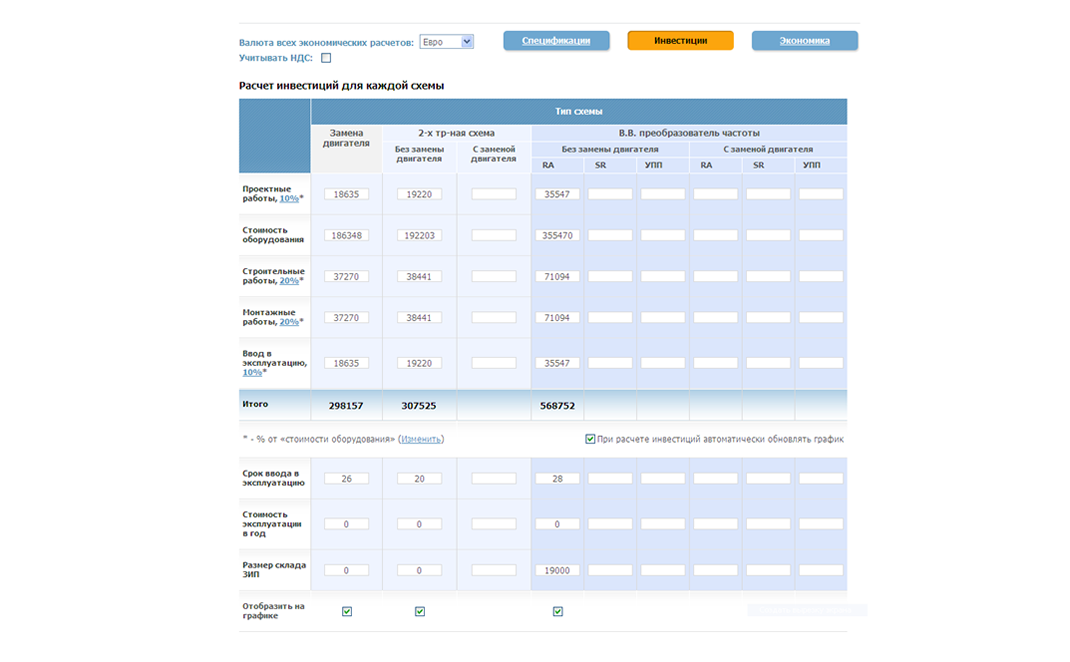Viewport: 1070px width, 662px height.
Task: Select the Срок ввода field showing 20
Action: point(419,478)
